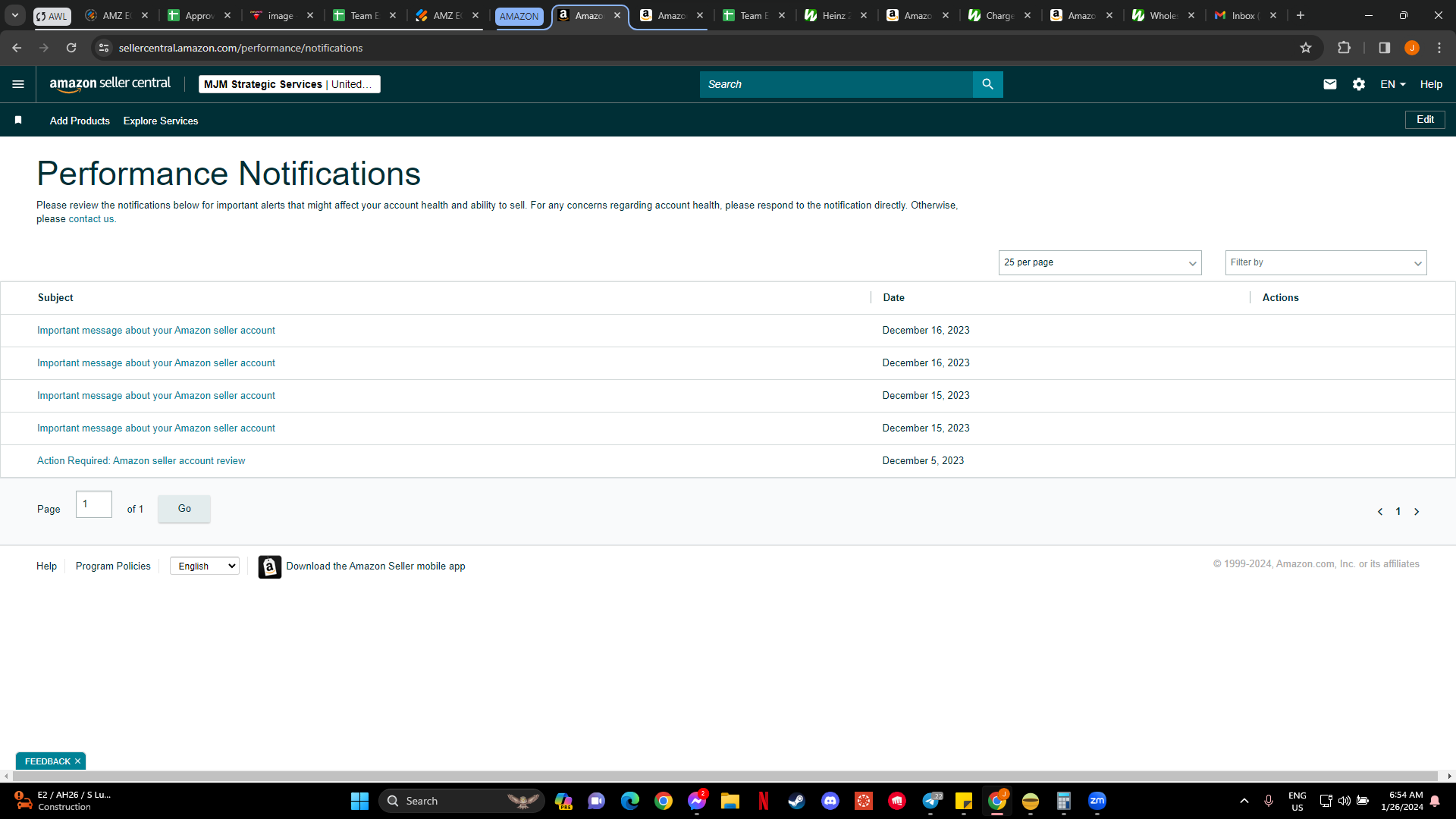Viewport: 1456px width, 819px height.
Task: Open a new browser tab
Action: 1301,15
